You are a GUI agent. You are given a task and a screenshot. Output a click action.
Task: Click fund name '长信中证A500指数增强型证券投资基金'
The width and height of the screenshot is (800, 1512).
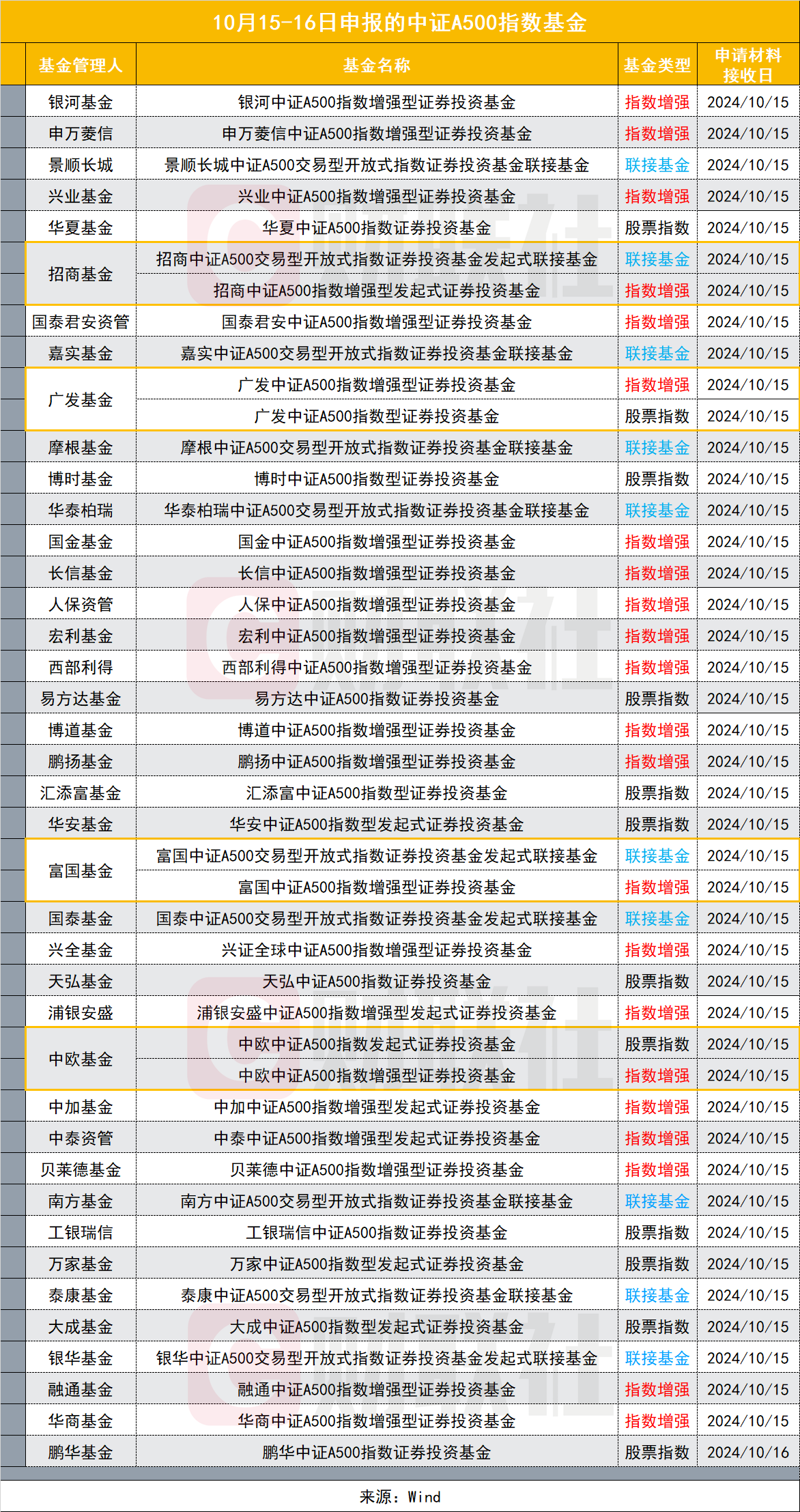tap(377, 573)
